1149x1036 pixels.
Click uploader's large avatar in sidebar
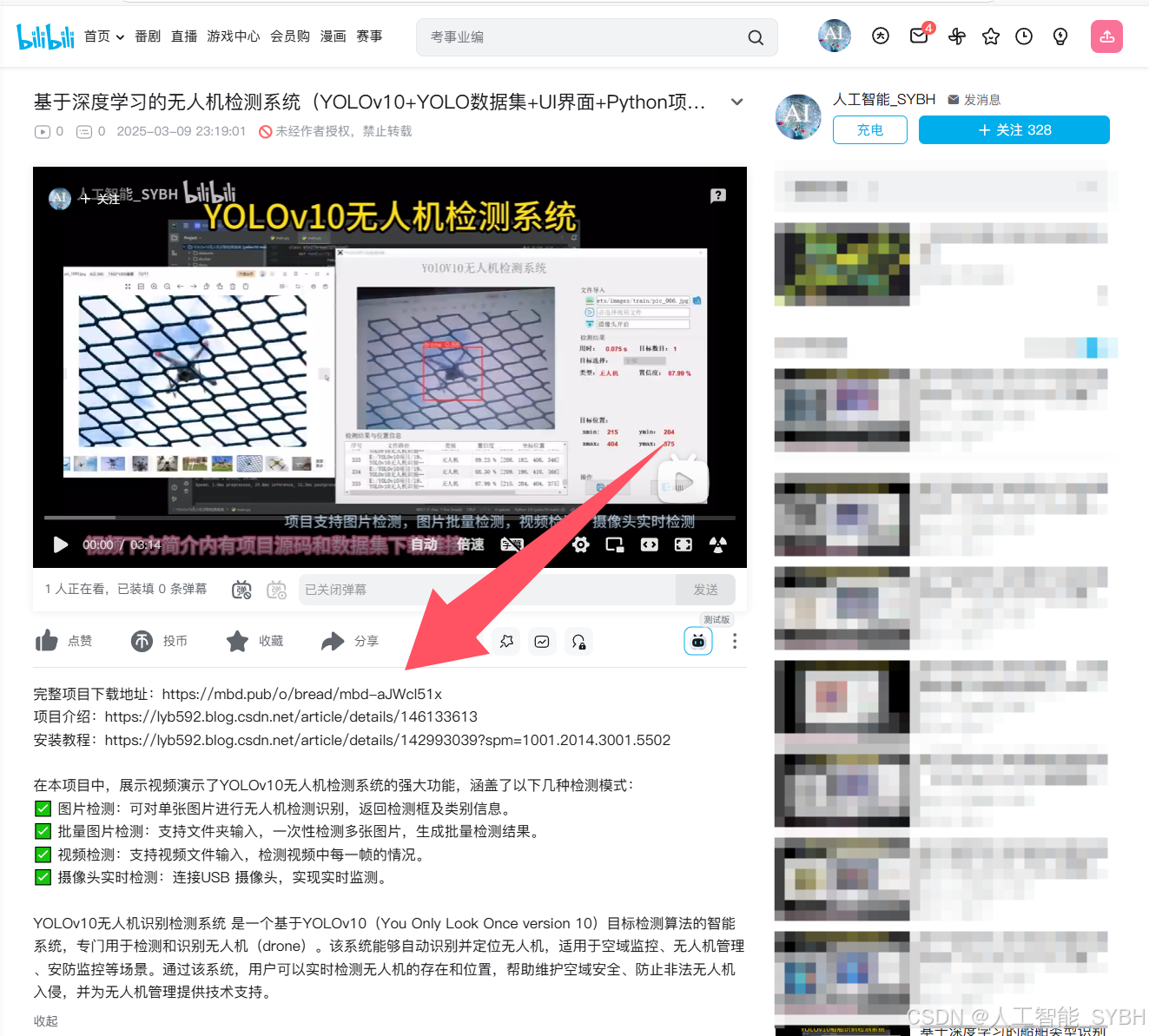[x=798, y=117]
